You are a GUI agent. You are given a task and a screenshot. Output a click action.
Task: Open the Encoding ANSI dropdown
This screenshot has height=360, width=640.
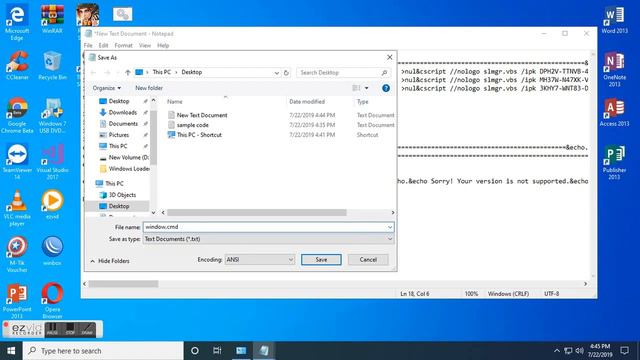[x=260, y=260]
